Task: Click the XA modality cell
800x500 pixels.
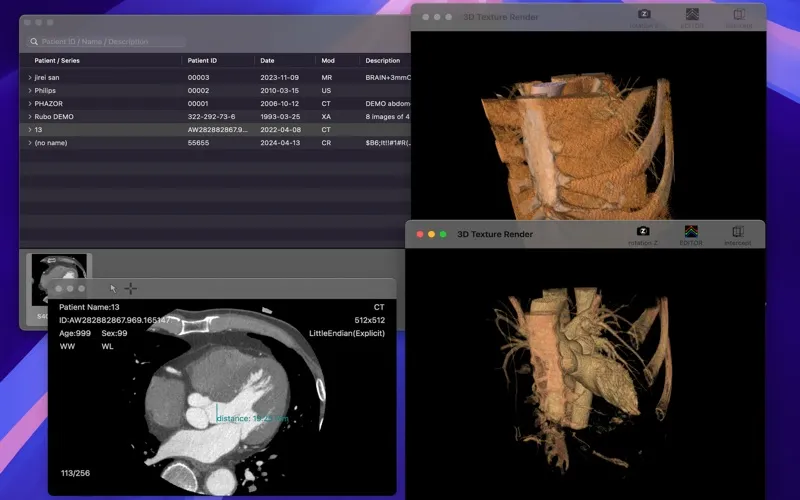Action: coord(327,117)
